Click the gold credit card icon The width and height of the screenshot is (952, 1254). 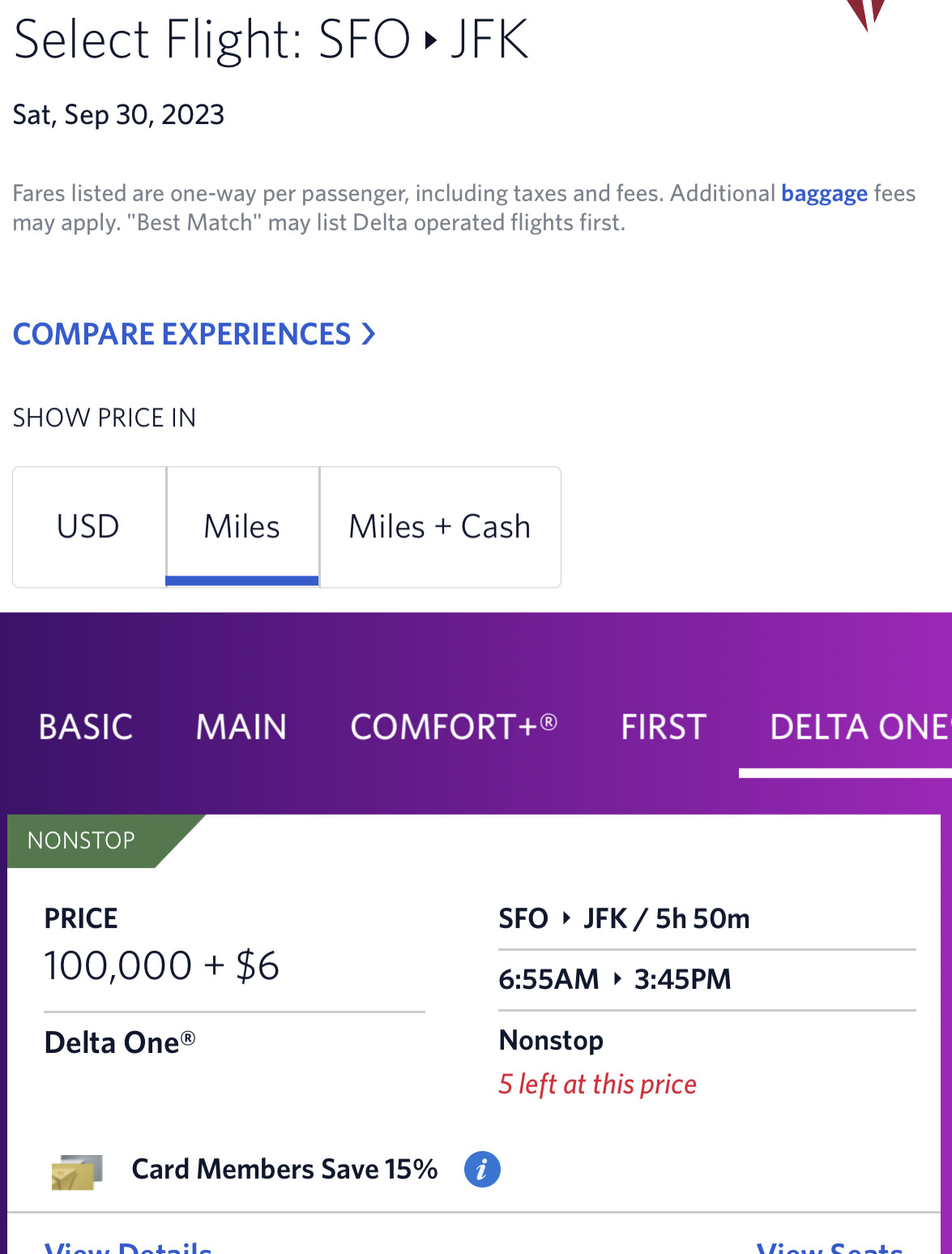point(77,1172)
